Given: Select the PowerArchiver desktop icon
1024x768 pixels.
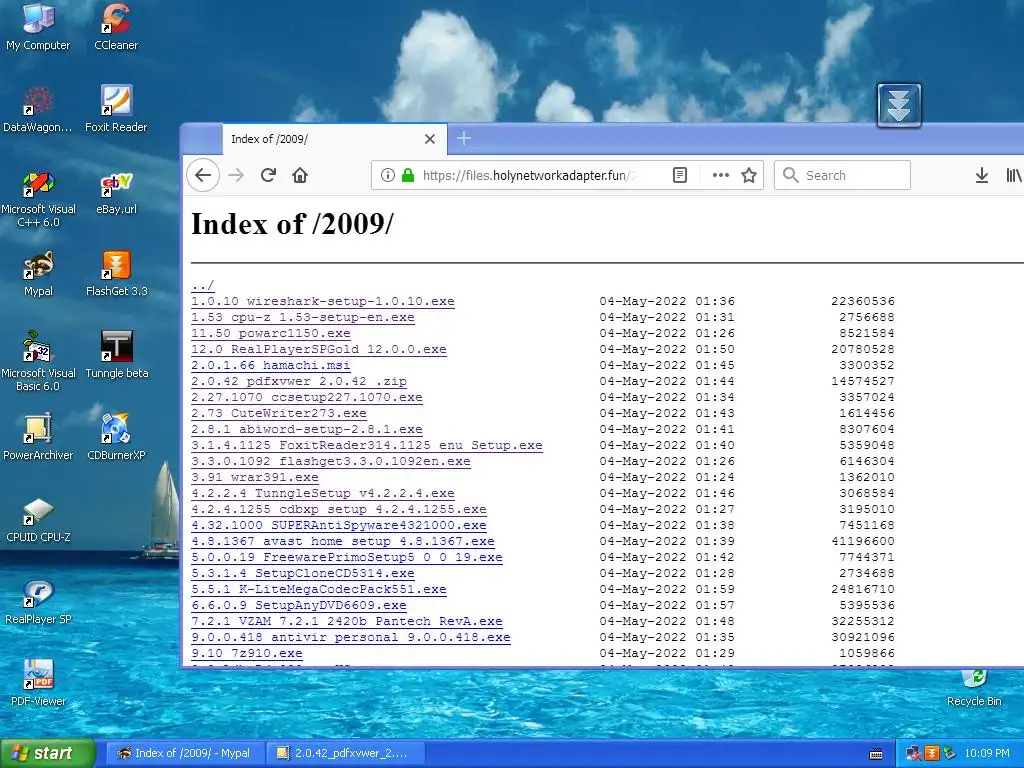Looking at the screenshot, I should pyautogui.click(x=38, y=438).
